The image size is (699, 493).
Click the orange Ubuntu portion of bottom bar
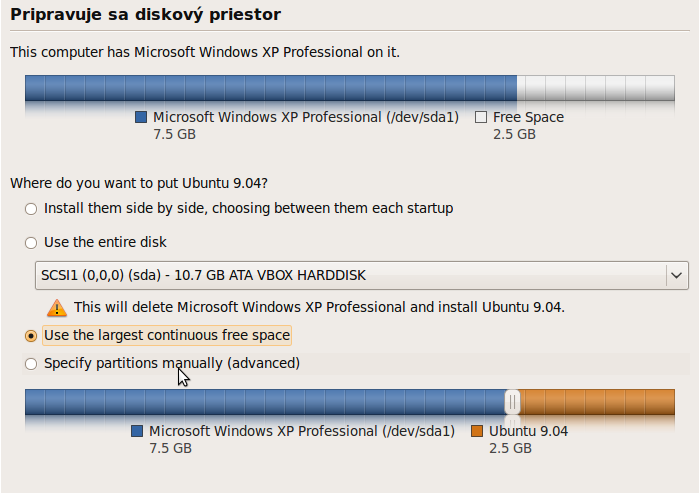tap(597, 402)
